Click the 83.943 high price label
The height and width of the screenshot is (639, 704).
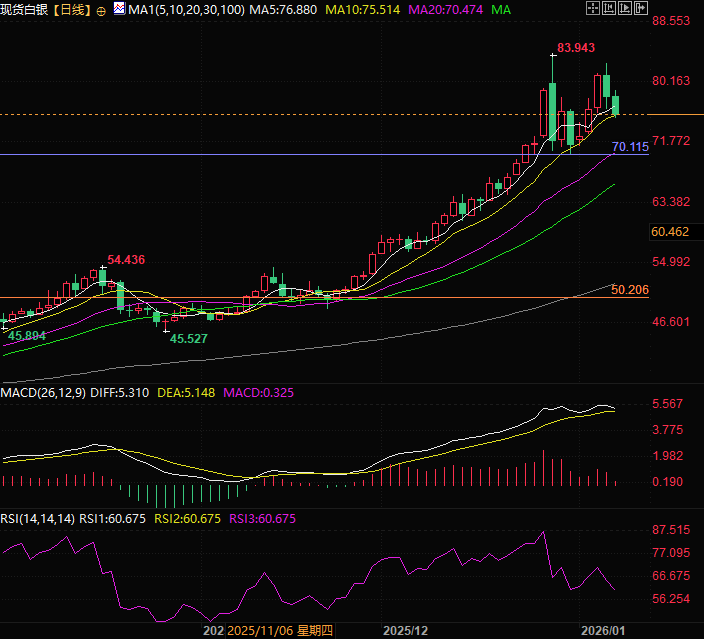(576, 48)
